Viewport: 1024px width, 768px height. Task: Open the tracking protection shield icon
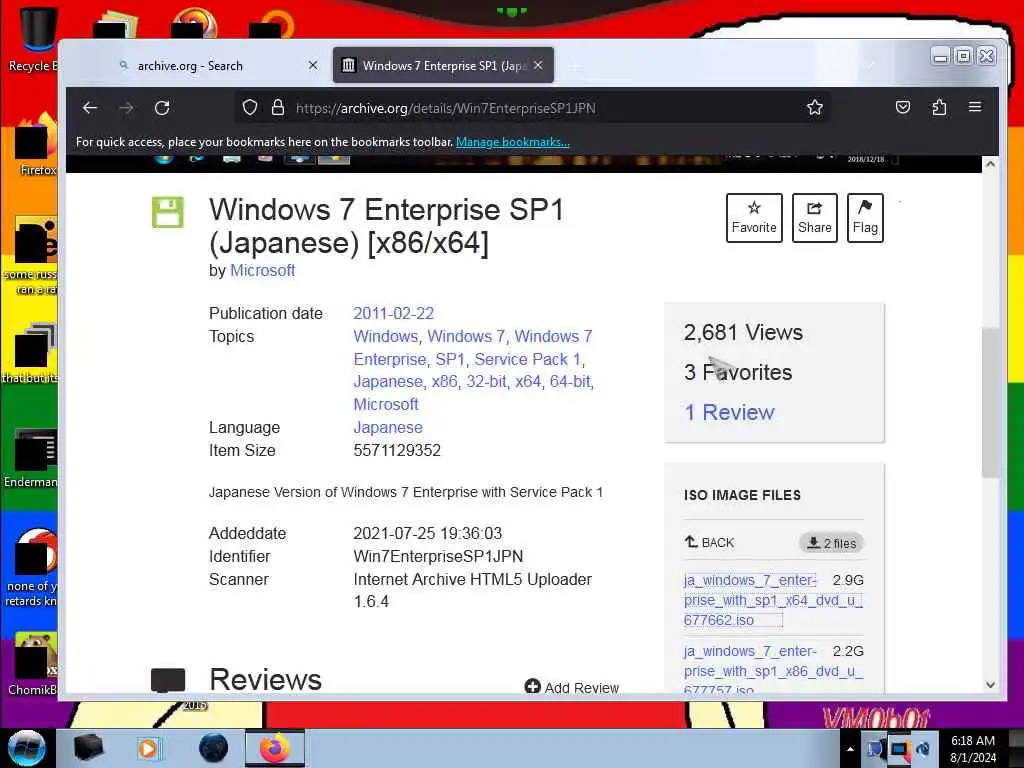click(249, 107)
